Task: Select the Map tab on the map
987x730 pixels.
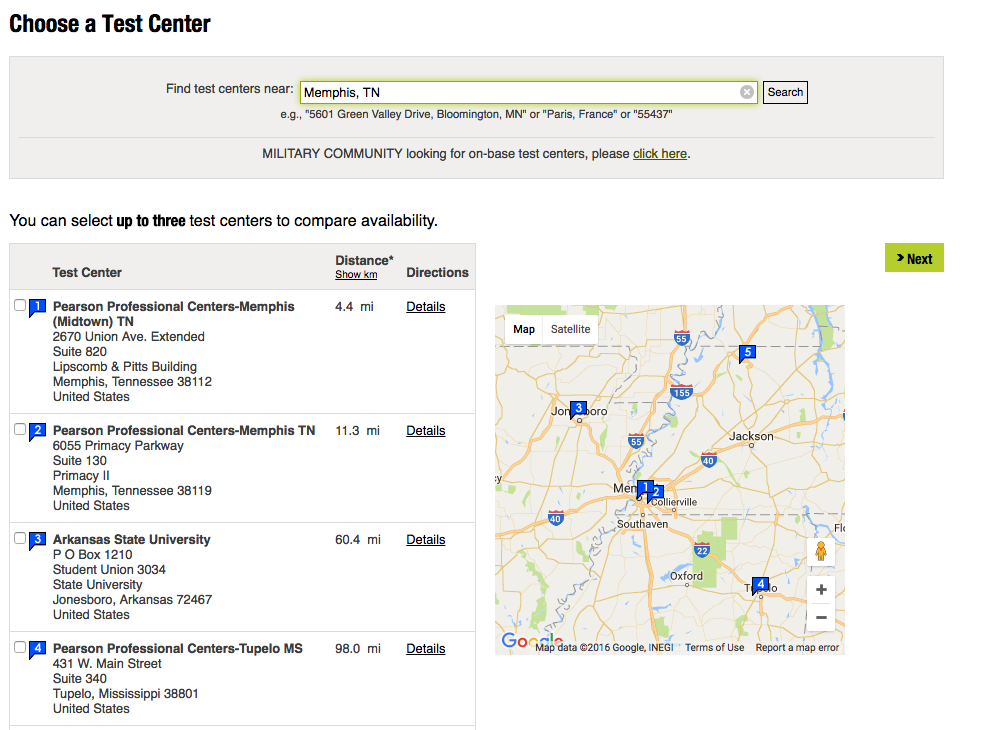Action: click(524, 328)
